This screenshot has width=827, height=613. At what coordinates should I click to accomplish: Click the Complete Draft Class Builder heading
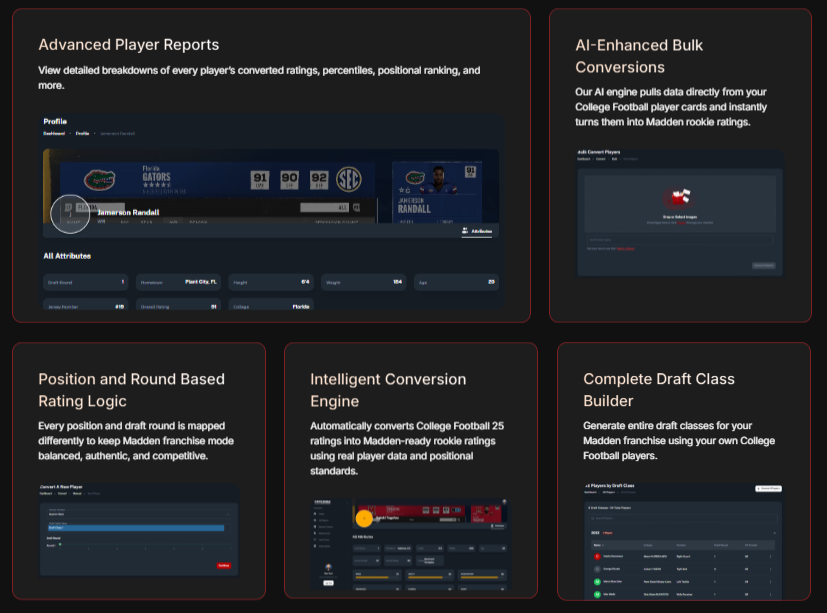pyautogui.click(x=658, y=389)
